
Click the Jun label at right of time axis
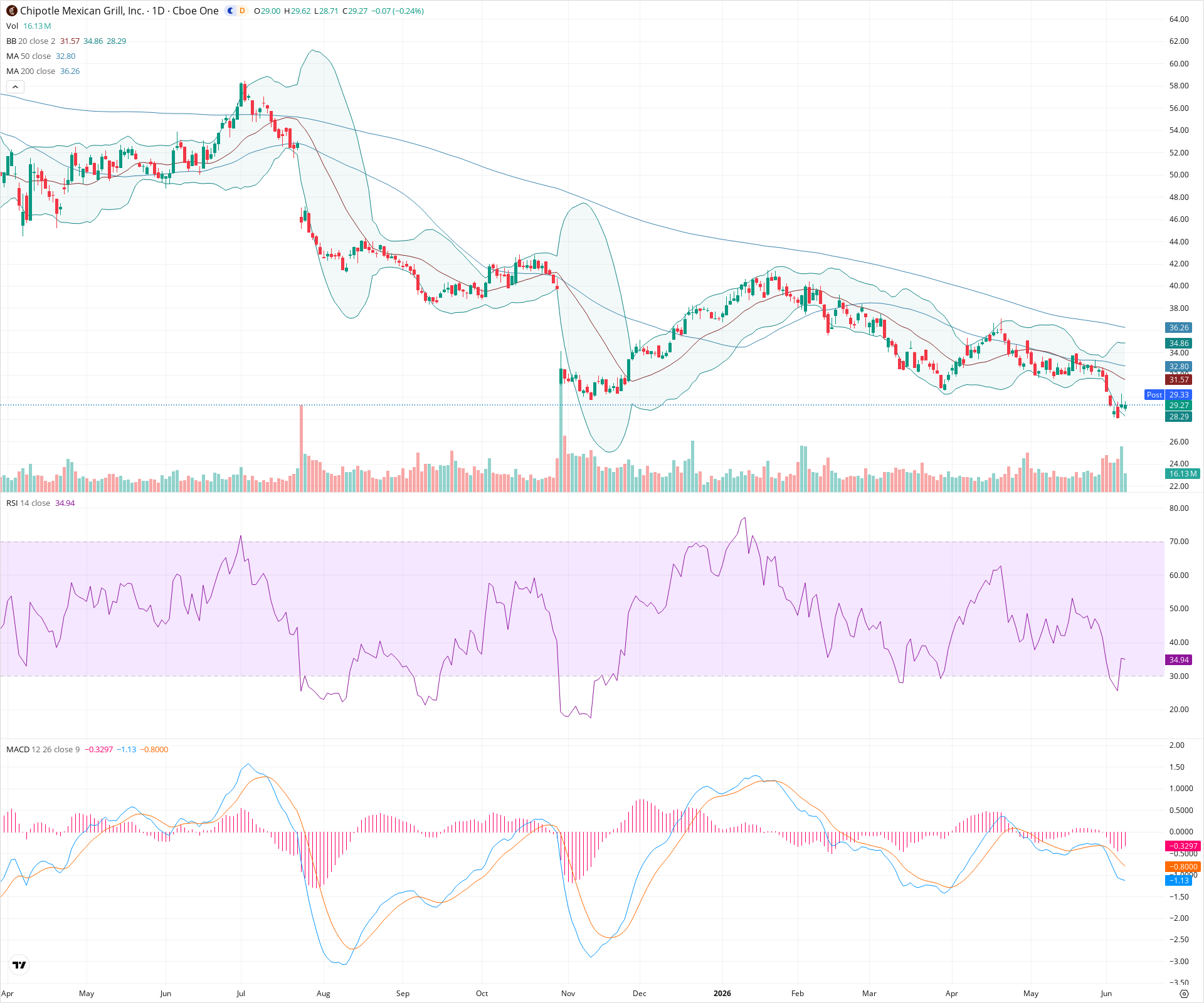pos(1106,994)
